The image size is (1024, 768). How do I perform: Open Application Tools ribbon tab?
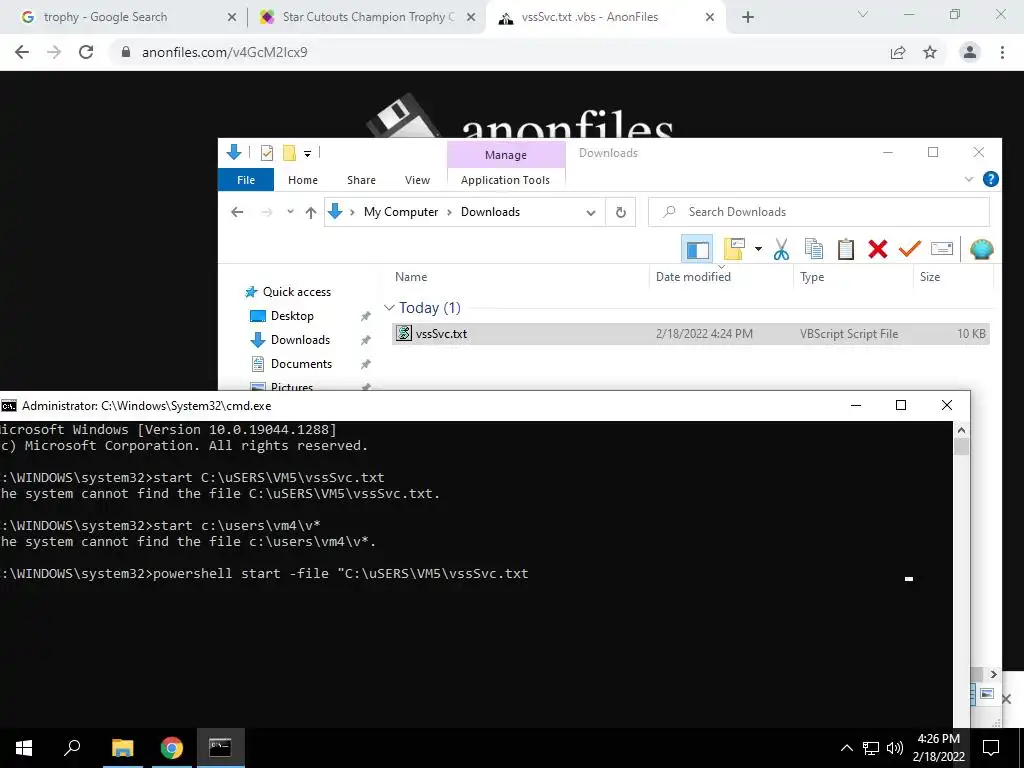tap(505, 180)
